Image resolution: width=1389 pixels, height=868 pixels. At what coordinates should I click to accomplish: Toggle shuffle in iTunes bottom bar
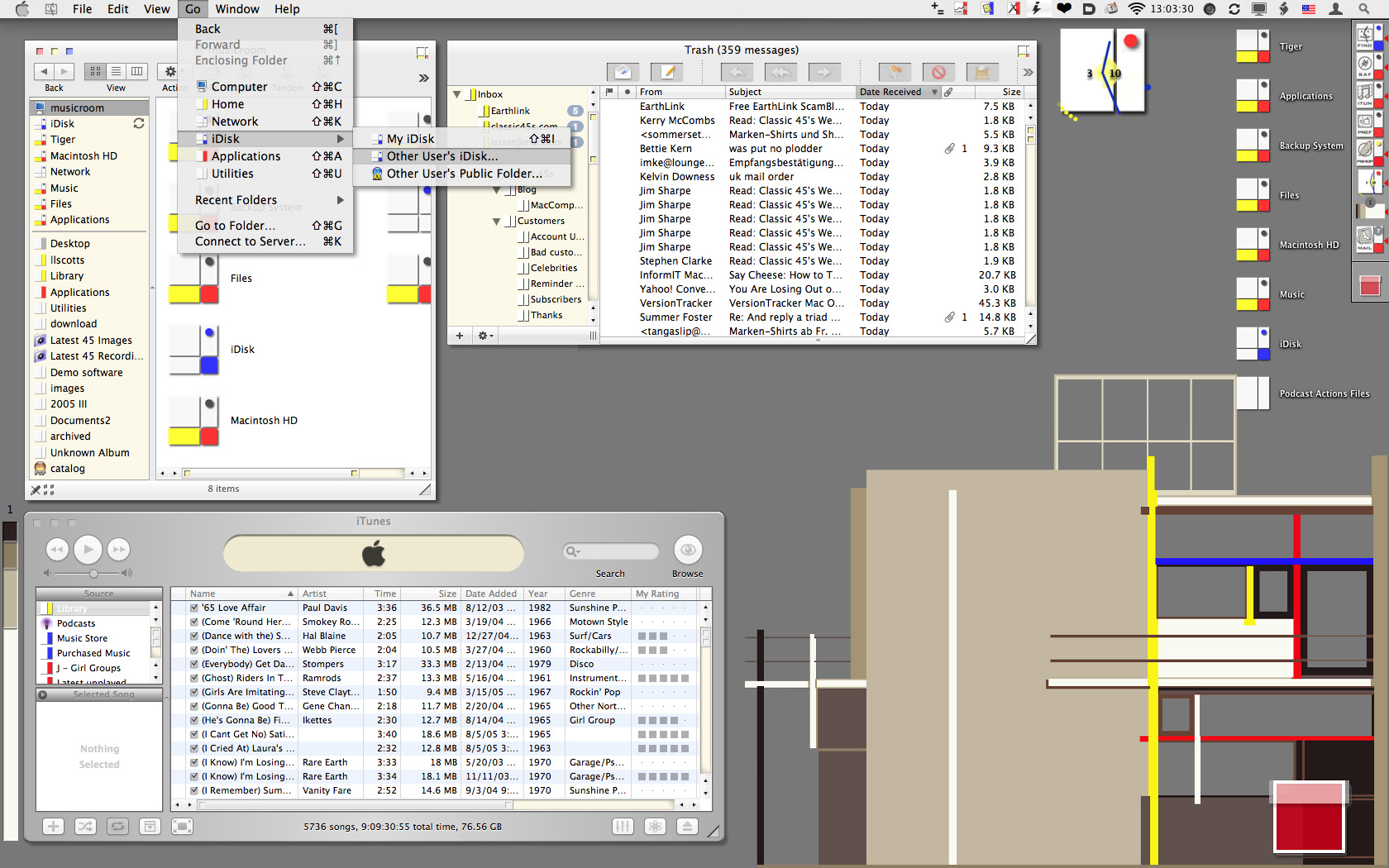[x=85, y=826]
